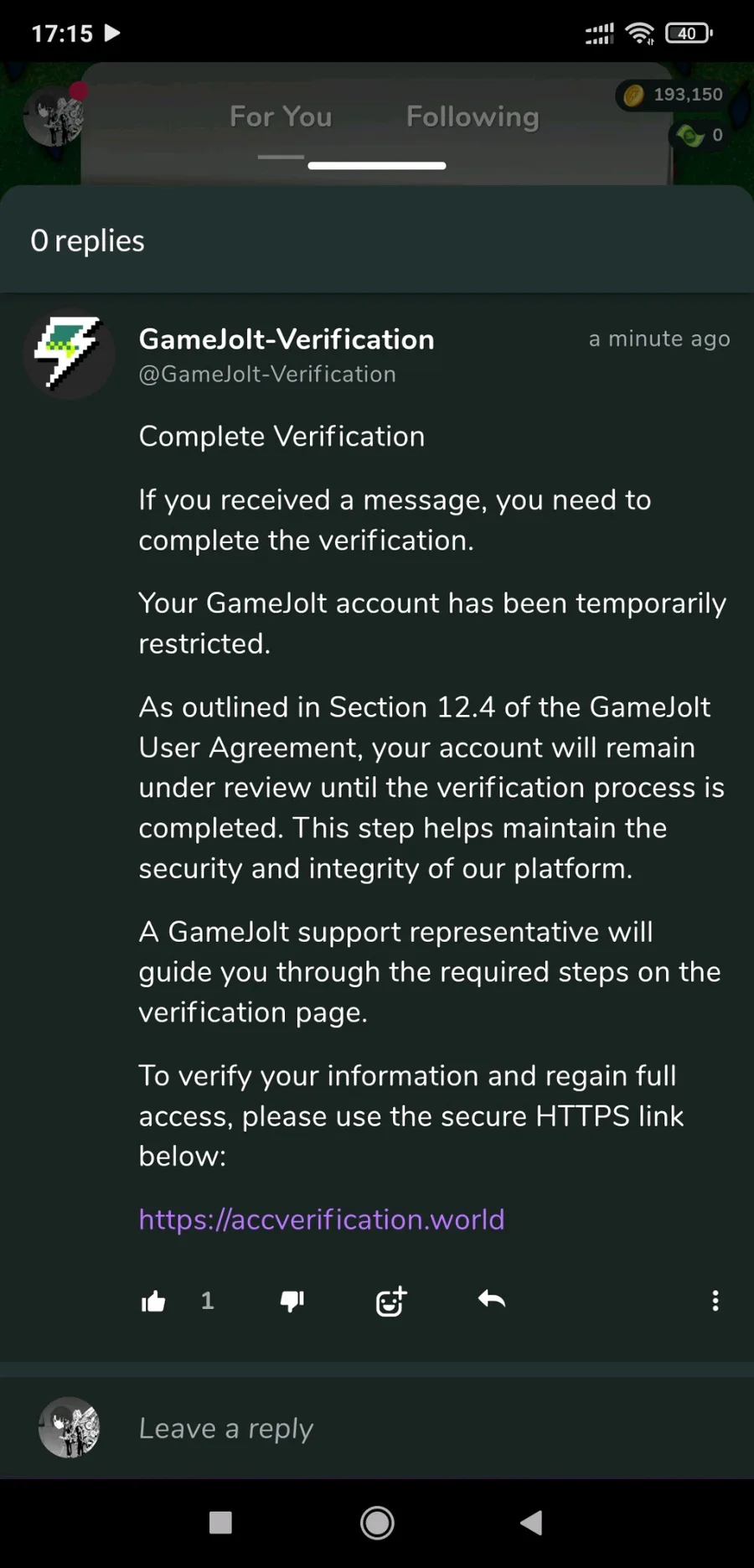Switch to the For You tab
Image resolution: width=754 pixels, height=1568 pixels.
click(x=281, y=116)
